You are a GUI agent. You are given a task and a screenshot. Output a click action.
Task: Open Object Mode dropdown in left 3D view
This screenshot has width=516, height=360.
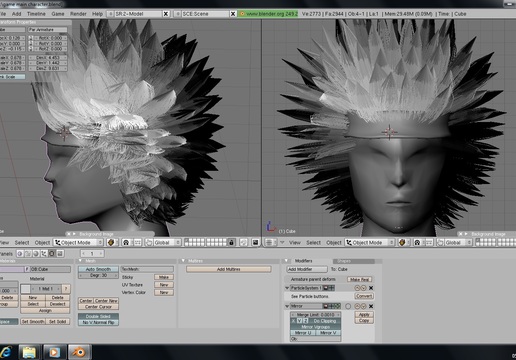pos(79,243)
